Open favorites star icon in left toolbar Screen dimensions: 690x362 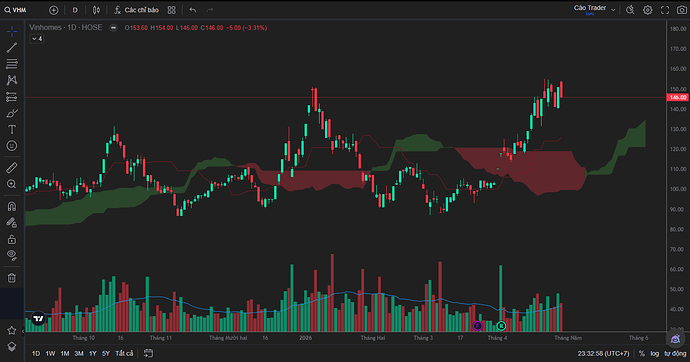point(12,330)
